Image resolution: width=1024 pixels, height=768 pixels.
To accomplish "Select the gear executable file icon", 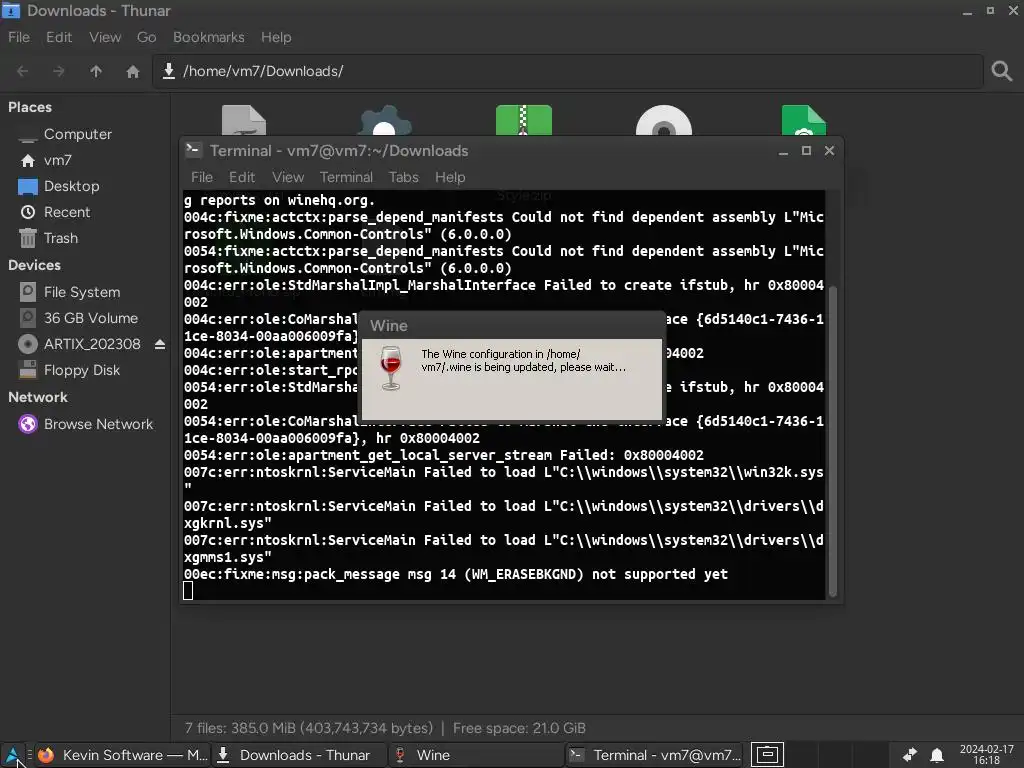I will coord(385,120).
